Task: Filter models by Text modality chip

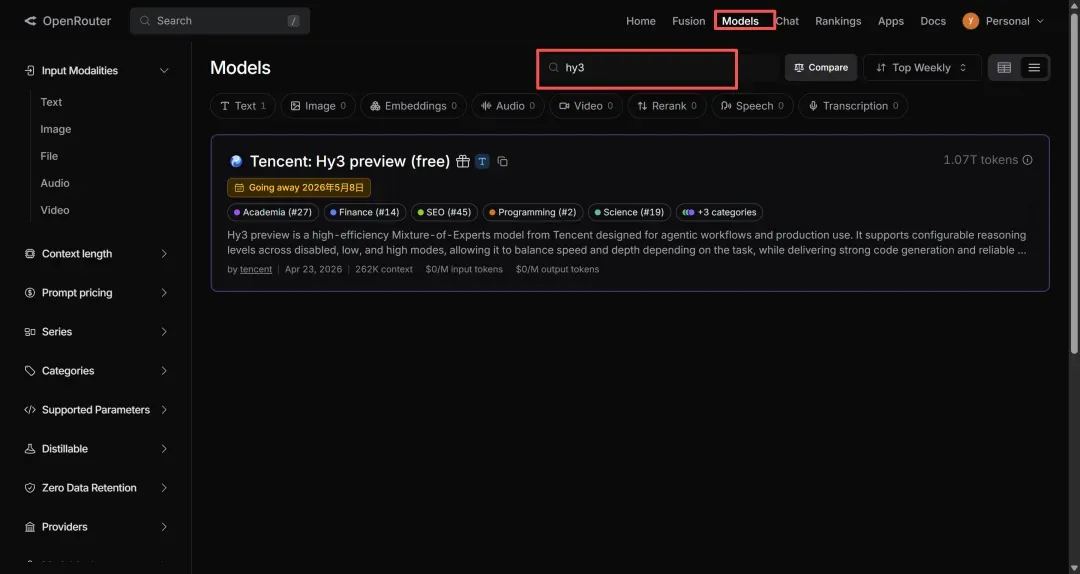Action: tap(242, 106)
